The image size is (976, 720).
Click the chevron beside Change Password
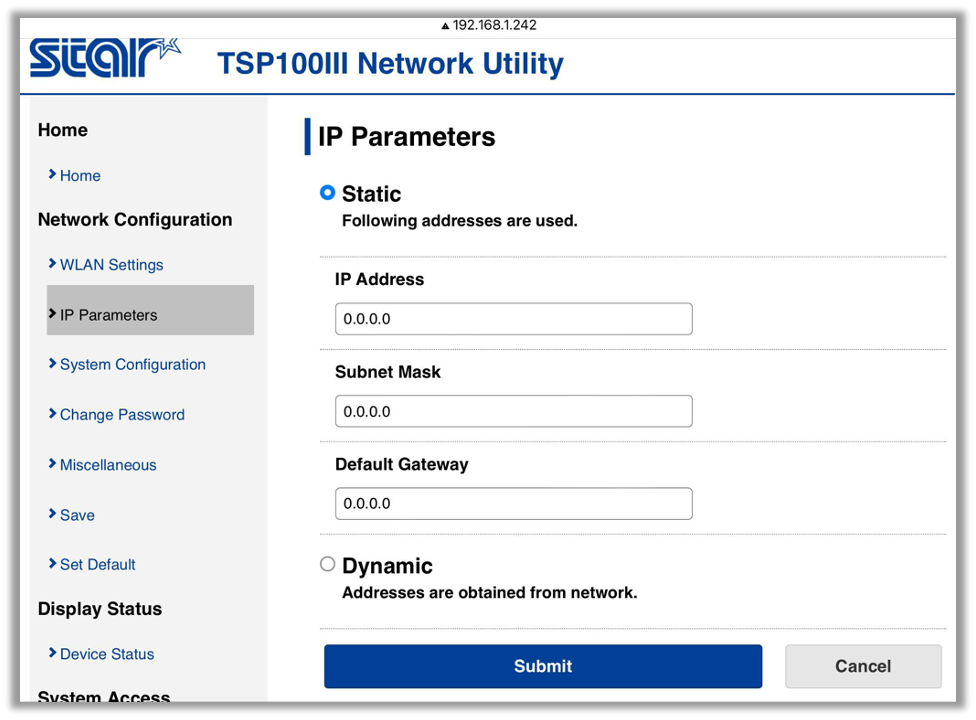click(52, 414)
